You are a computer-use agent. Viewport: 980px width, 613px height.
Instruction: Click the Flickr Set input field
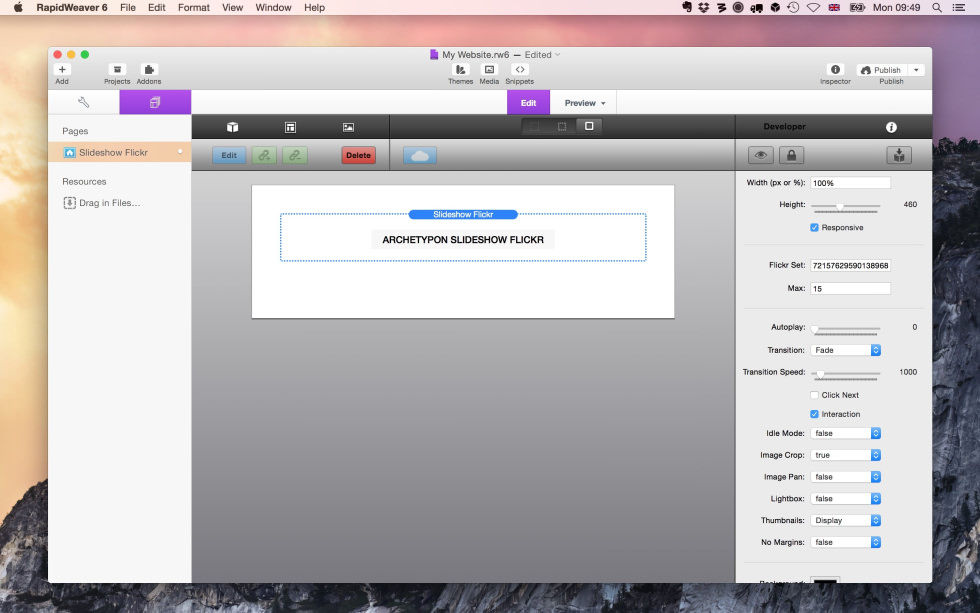[850, 266]
